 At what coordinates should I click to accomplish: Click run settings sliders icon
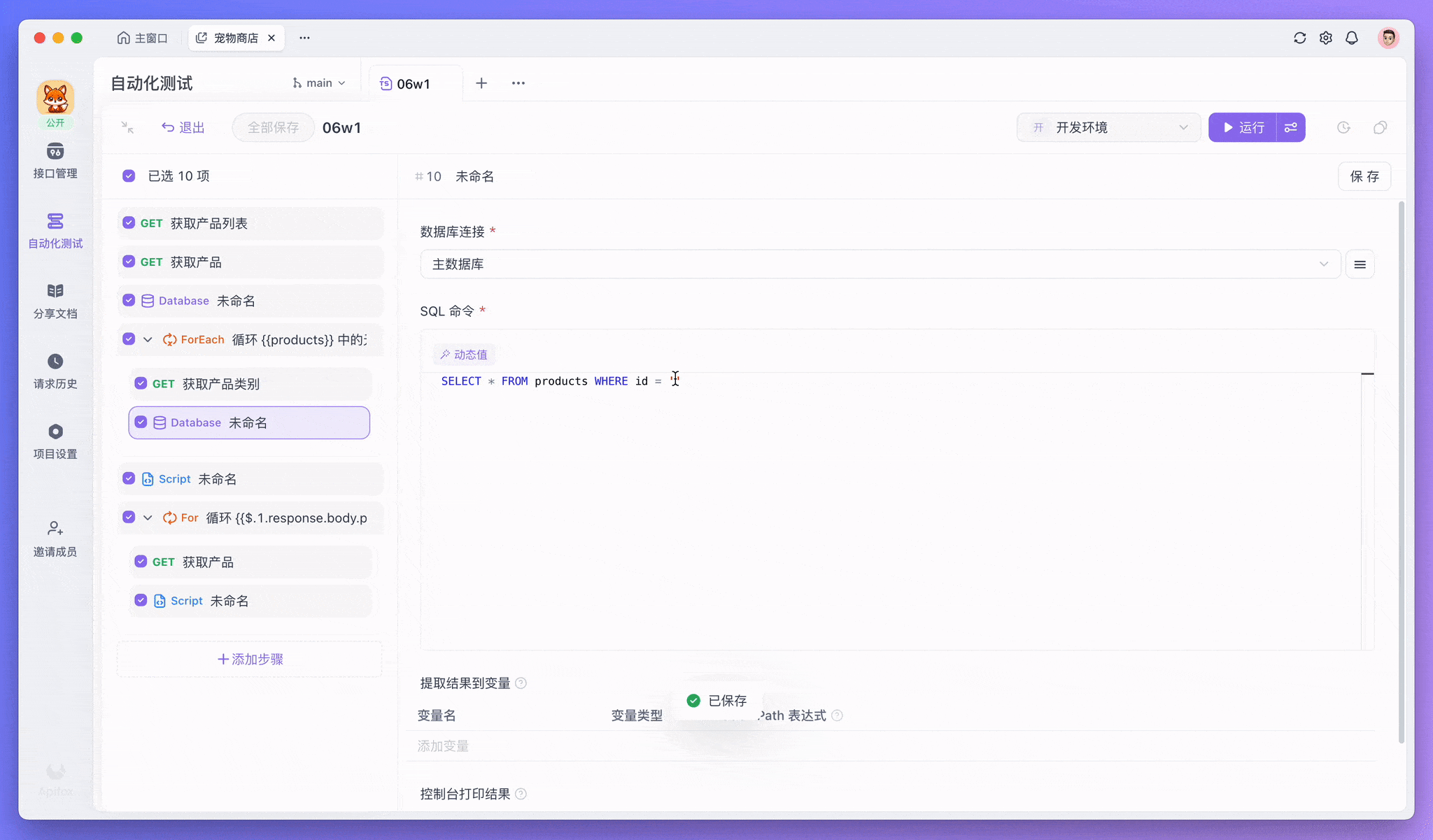pyautogui.click(x=1291, y=127)
